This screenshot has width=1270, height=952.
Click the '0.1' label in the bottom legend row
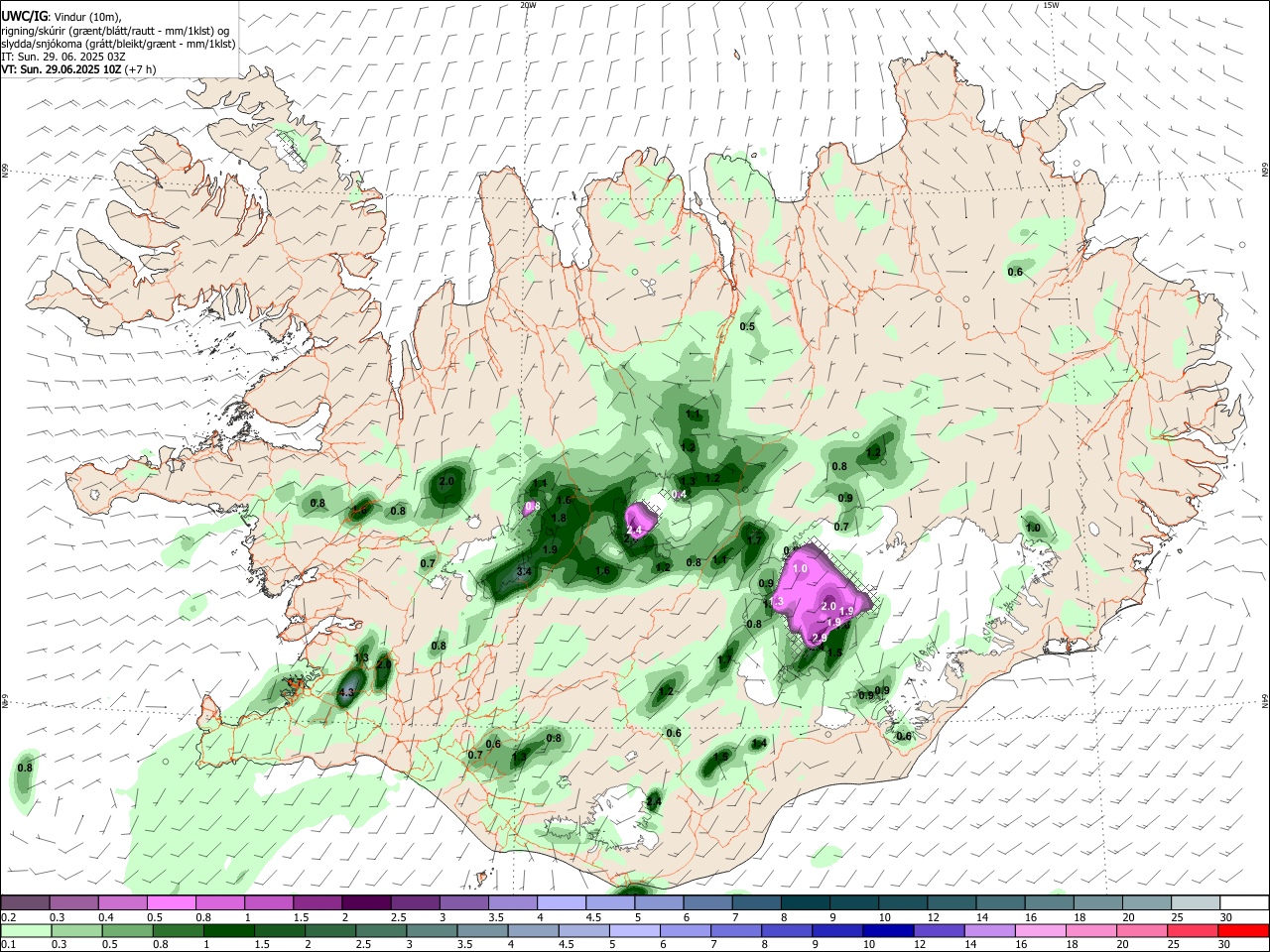(8, 946)
